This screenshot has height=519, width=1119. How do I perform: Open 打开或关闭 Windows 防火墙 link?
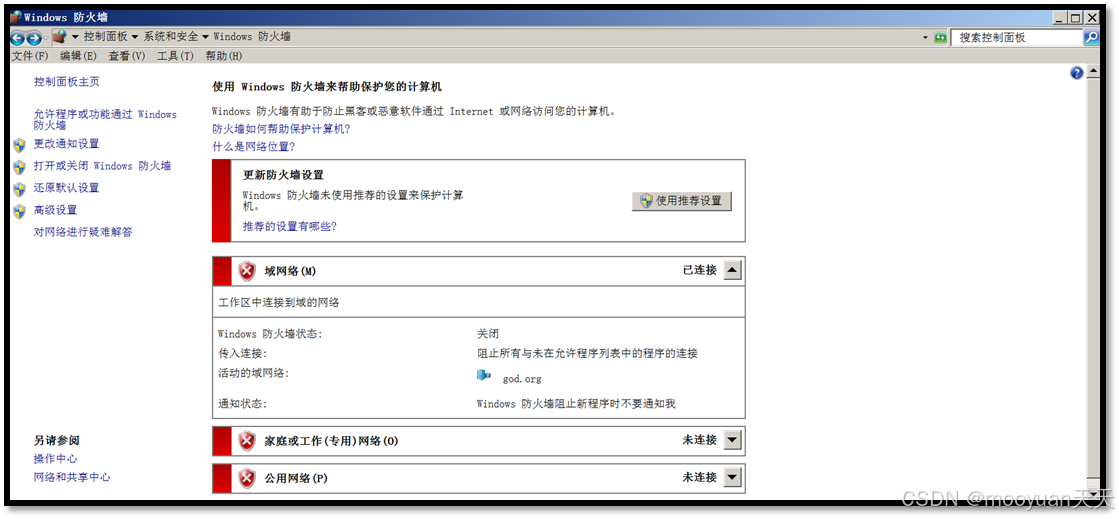point(102,166)
